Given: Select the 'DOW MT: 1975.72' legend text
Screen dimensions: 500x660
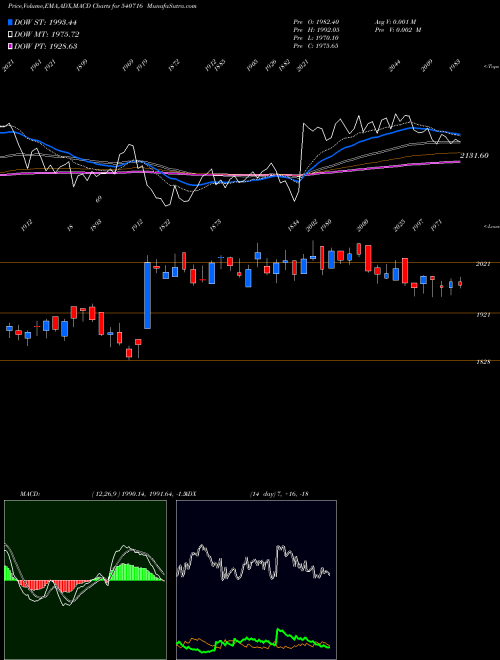Looking at the screenshot, I should click(x=47, y=34).
